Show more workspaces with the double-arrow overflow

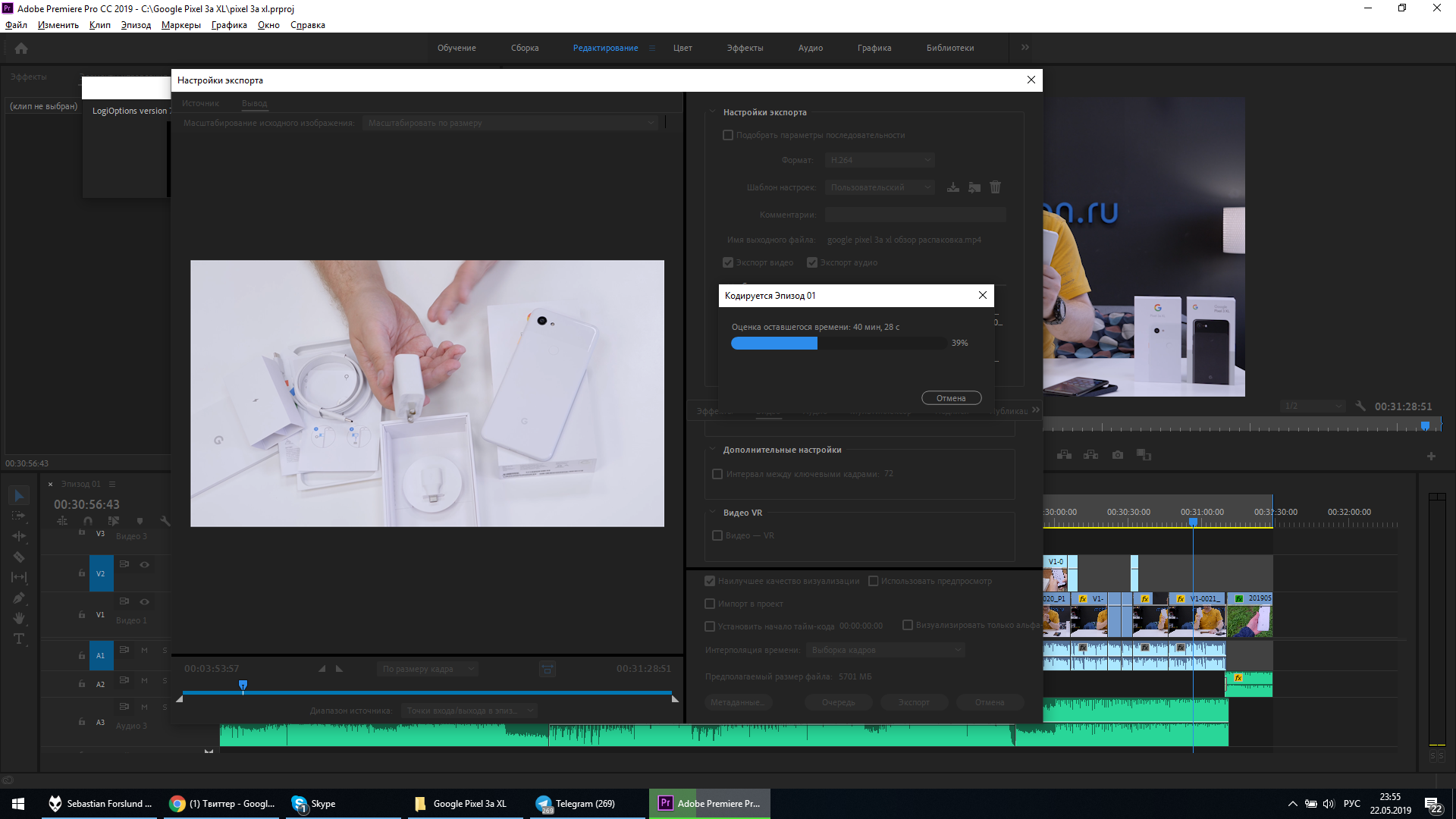pos(1025,47)
